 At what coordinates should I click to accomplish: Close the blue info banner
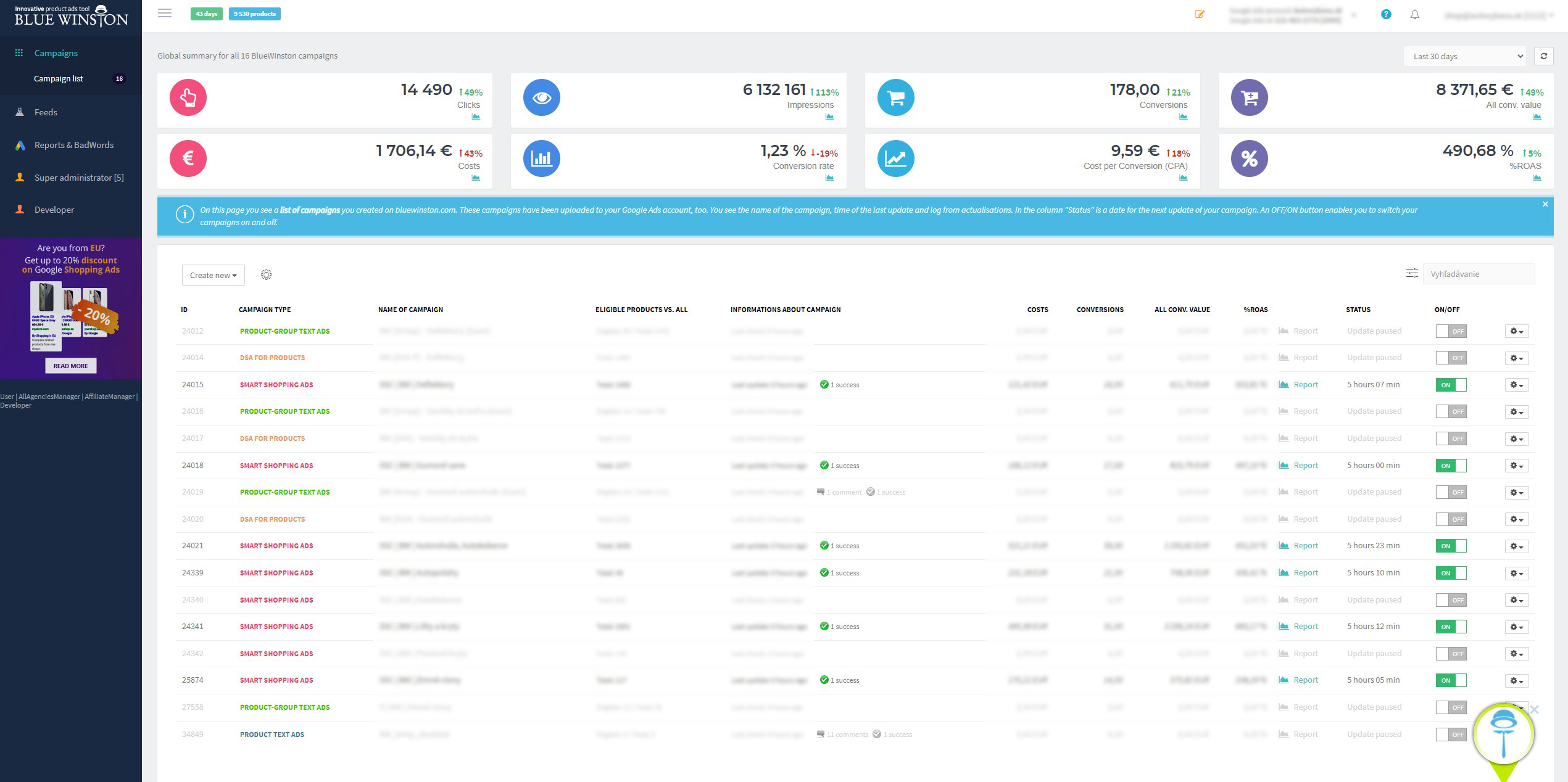pyautogui.click(x=1545, y=204)
